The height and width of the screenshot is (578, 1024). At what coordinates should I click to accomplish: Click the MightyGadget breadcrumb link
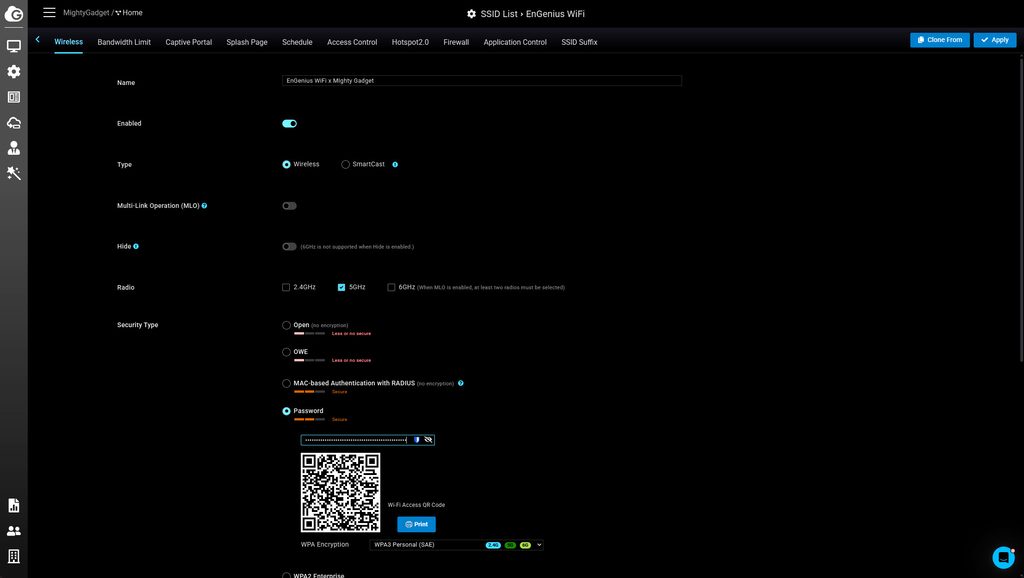click(x=86, y=13)
